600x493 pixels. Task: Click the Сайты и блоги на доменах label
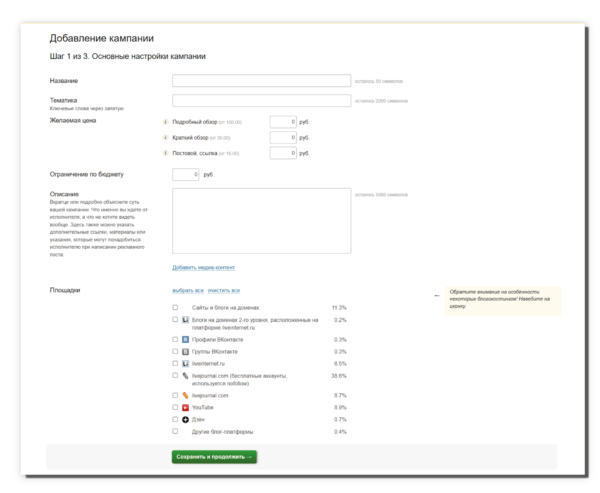225,308
